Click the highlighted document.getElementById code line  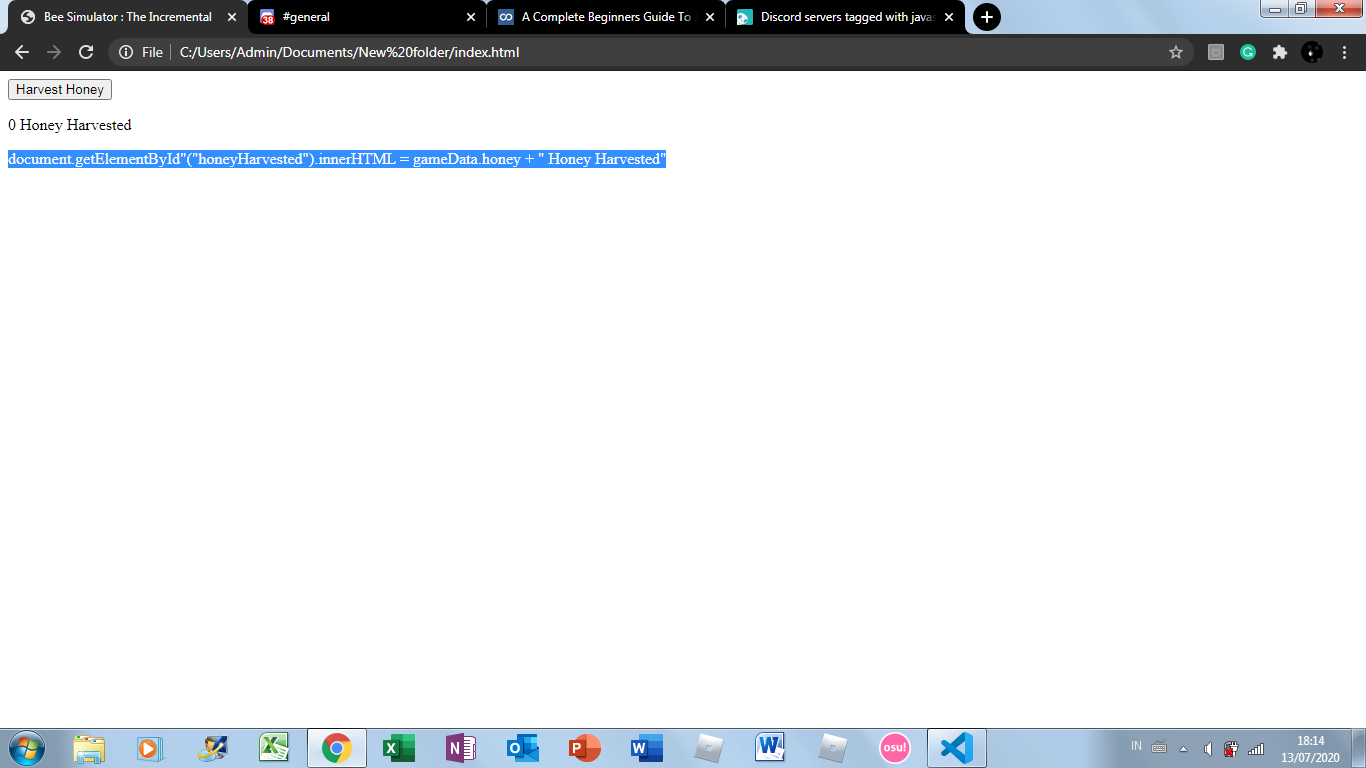[337, 159]
